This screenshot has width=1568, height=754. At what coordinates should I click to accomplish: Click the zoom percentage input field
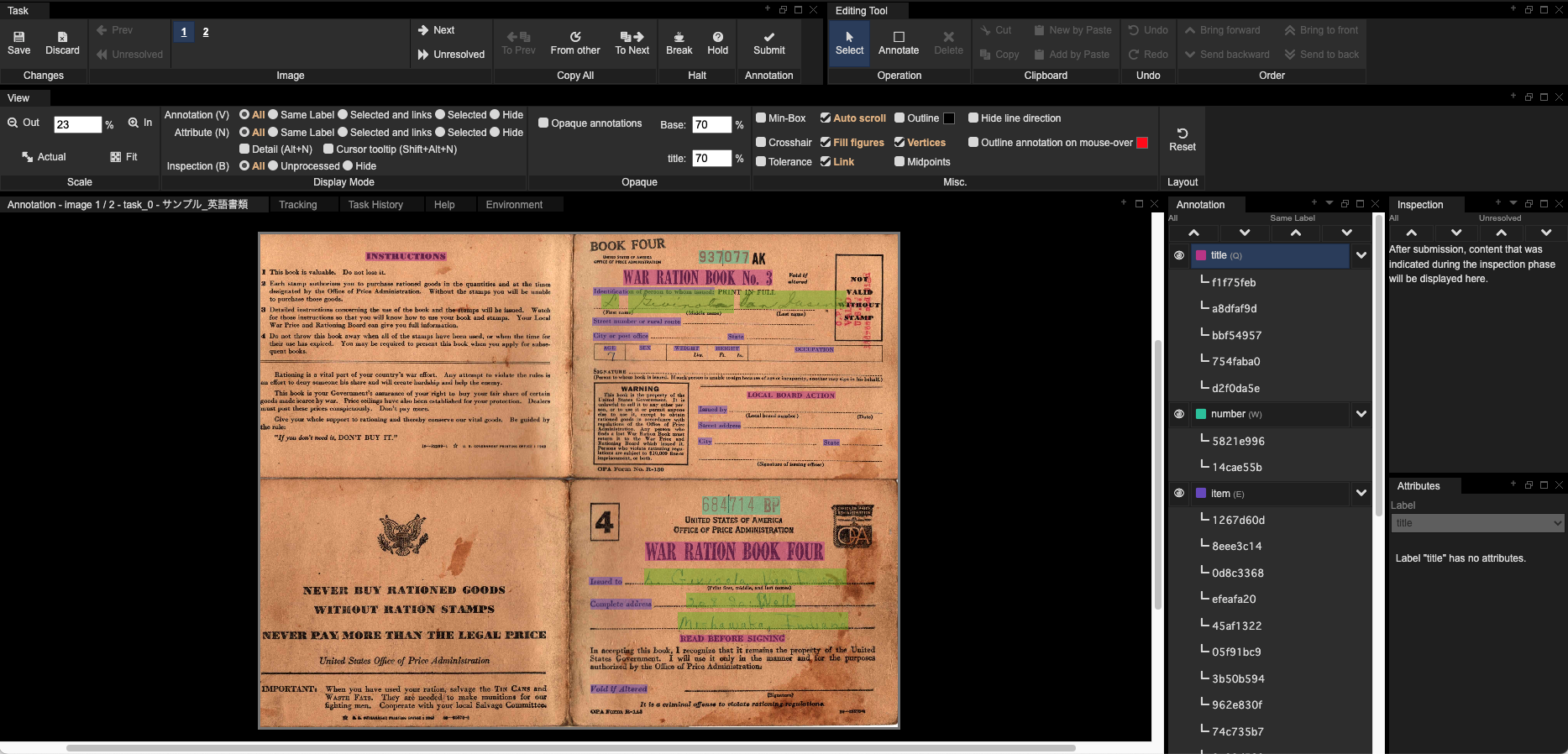coord(77,124)
